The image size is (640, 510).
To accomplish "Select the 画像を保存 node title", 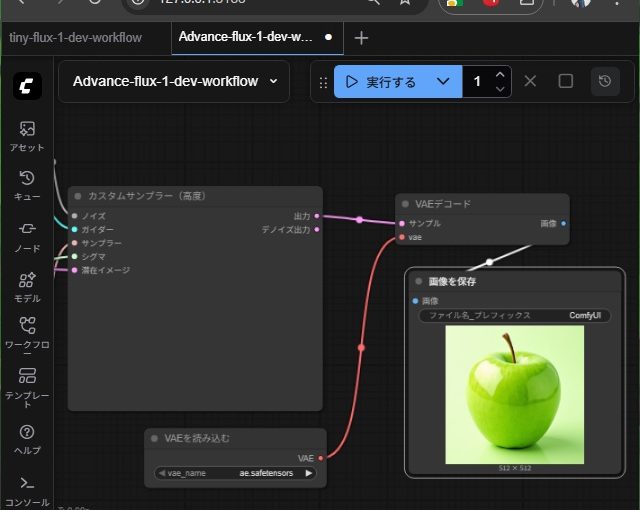I will pyautogui.click(x=452, y=282).
